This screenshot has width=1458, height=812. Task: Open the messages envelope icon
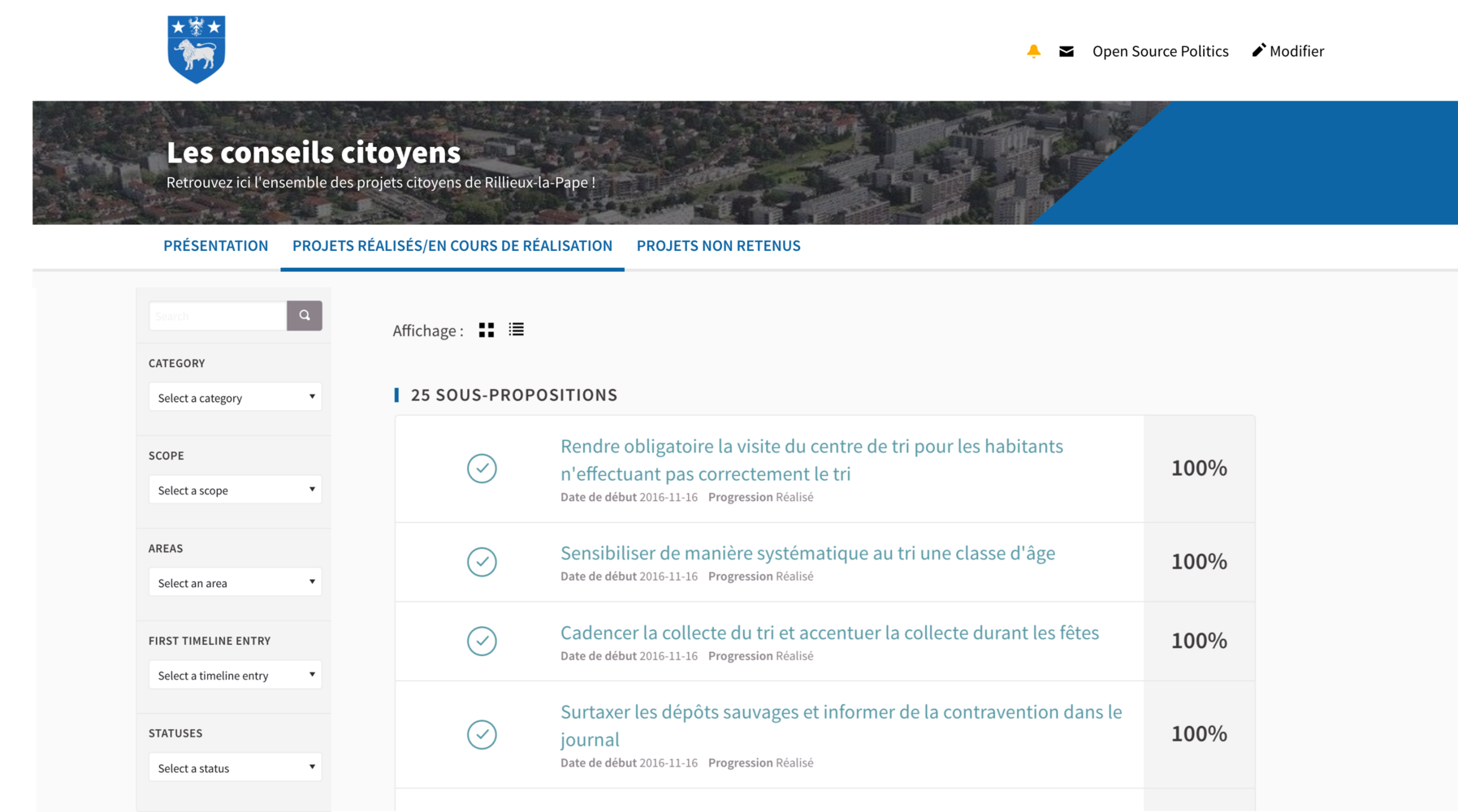(x=1066, y=51)
